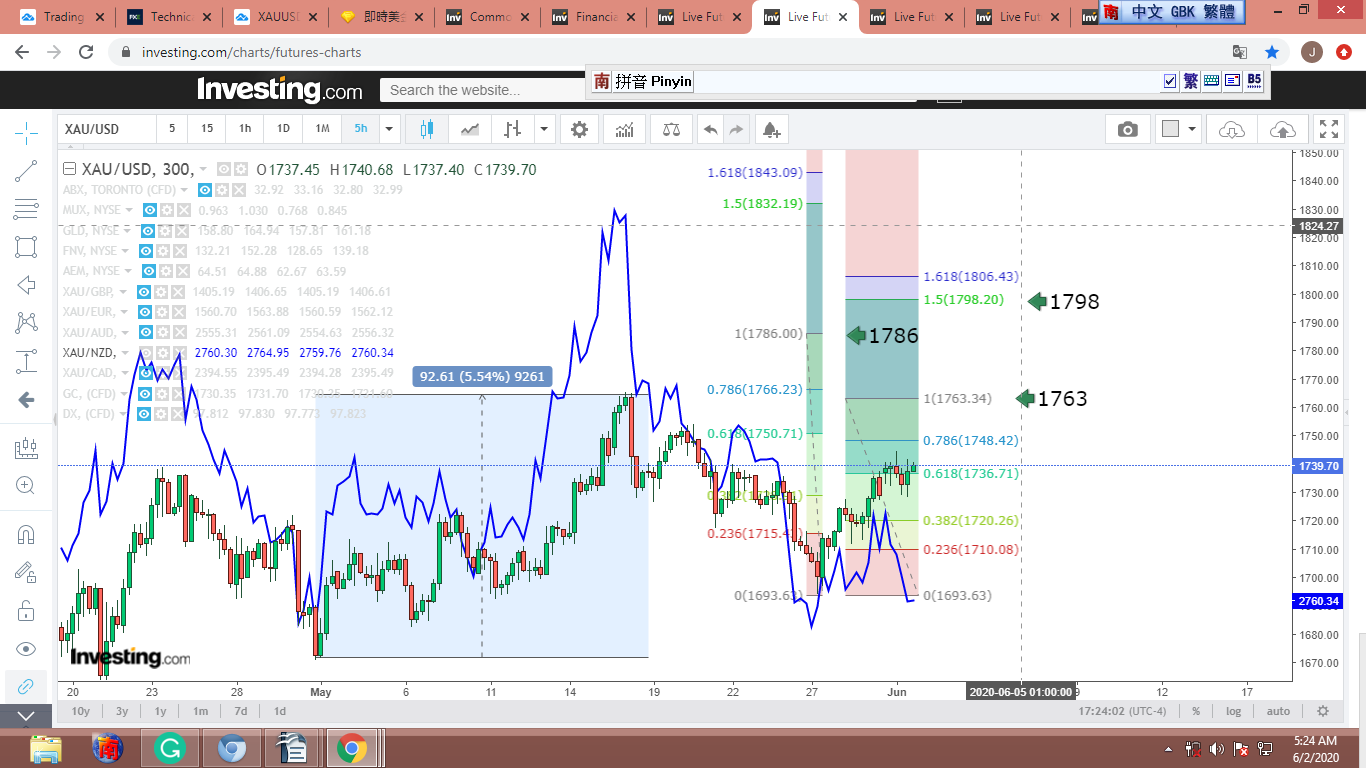The height and width of the screenshot is (768, 1366).
Task: Zoom chart range to 3y
Action: click(121, 711)
